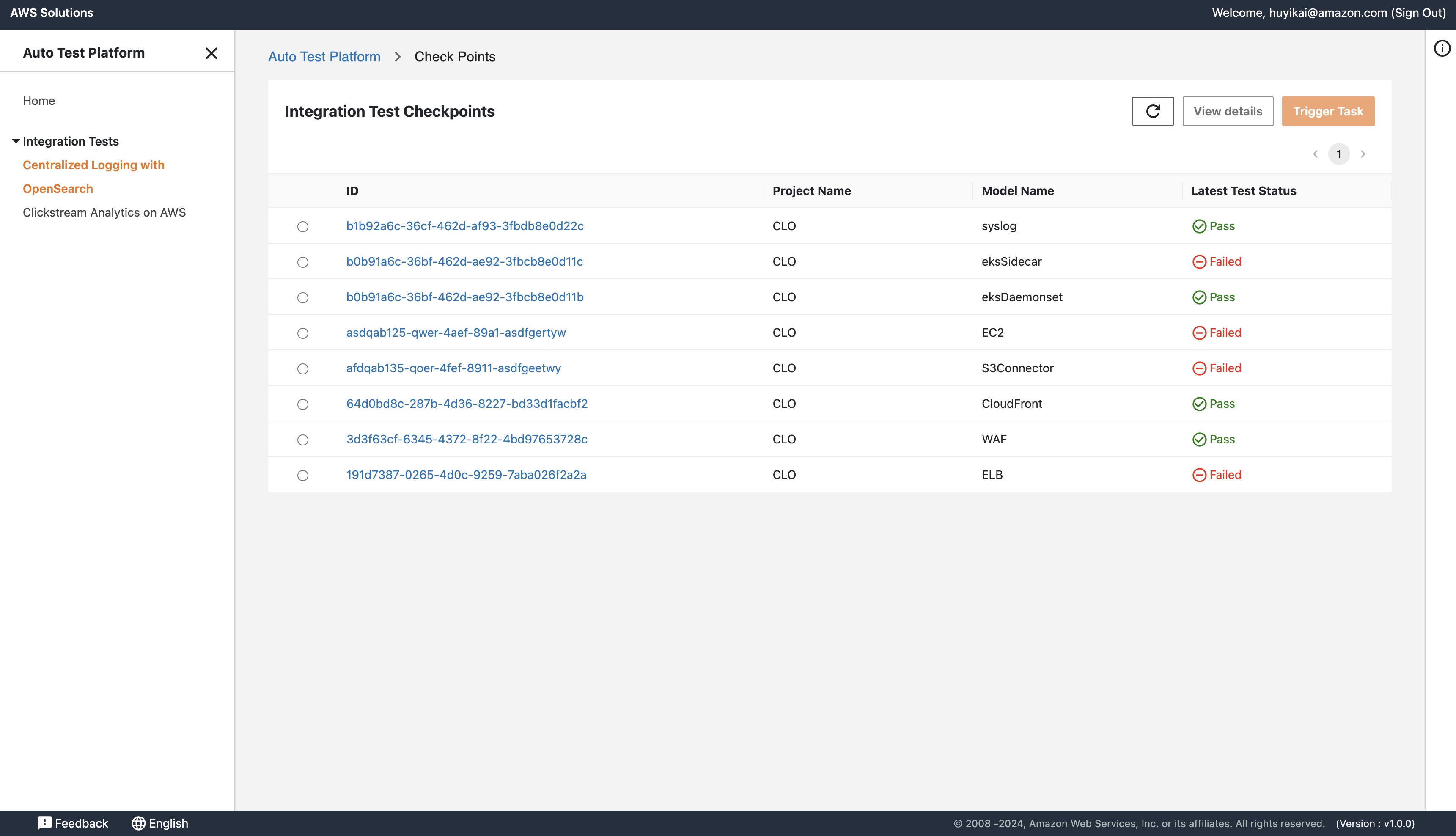Click the ID column header
Screen dimensions: 1456x836
coord(352,191)
